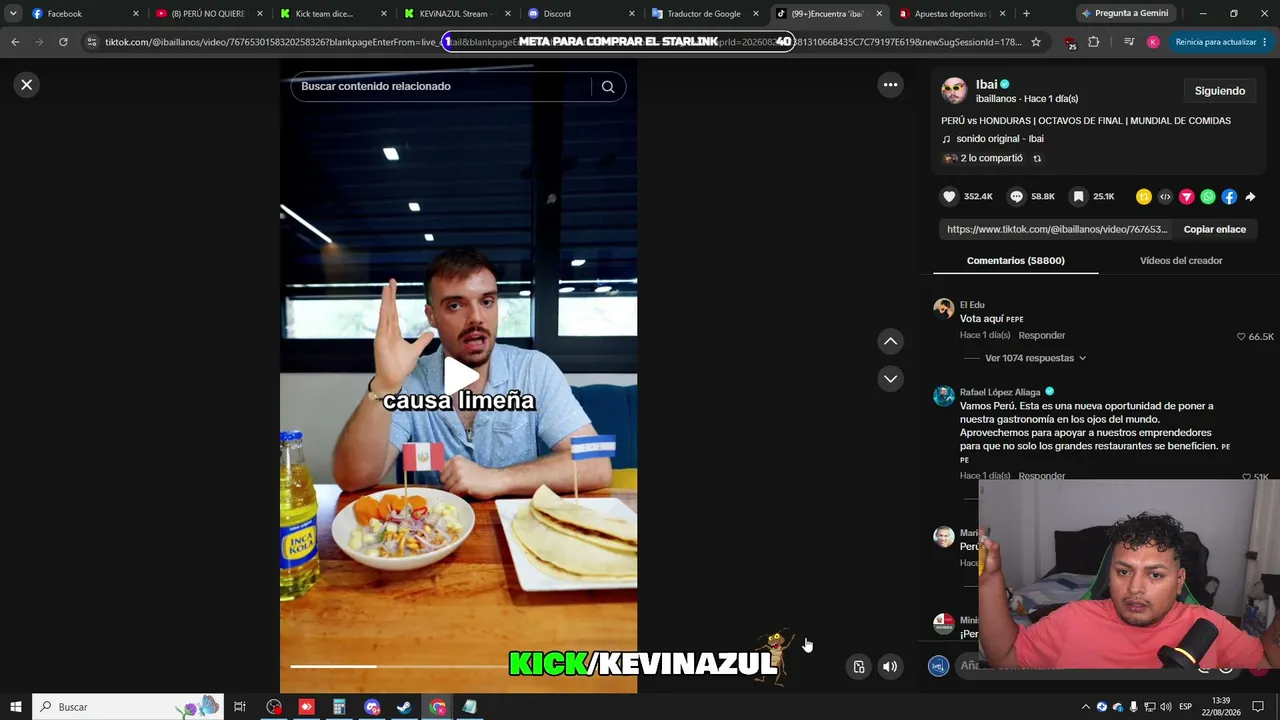
Task: Open browser extensions puzzle icon
Action: (1093, 42)
